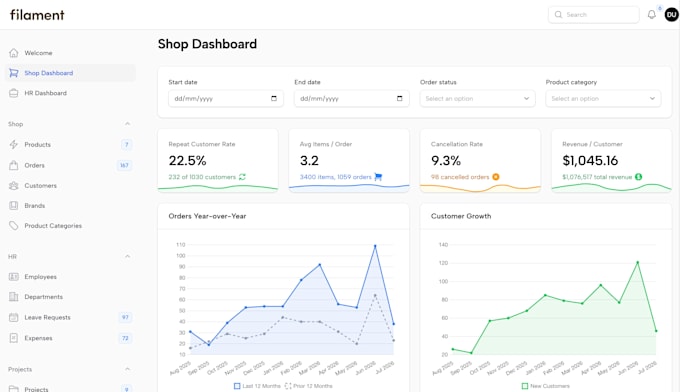This screenshot has height=392, width=680.
Task: Click the Employees ID card icon
Action: (x=13, y=277)
